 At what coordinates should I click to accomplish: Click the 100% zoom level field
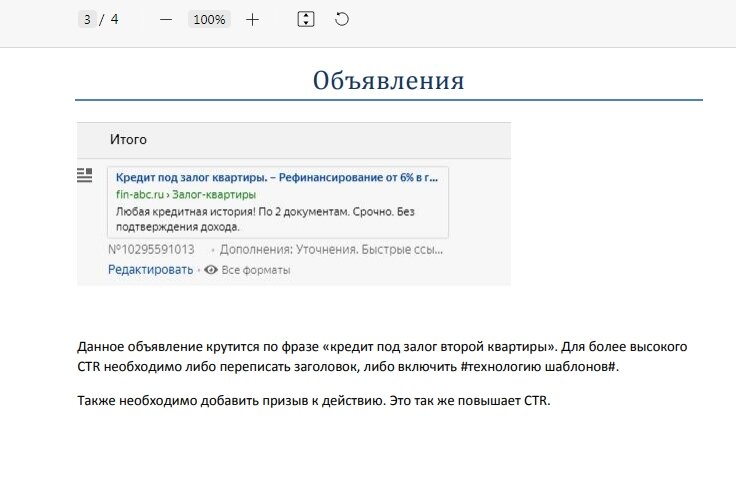(x=209, y=19)
